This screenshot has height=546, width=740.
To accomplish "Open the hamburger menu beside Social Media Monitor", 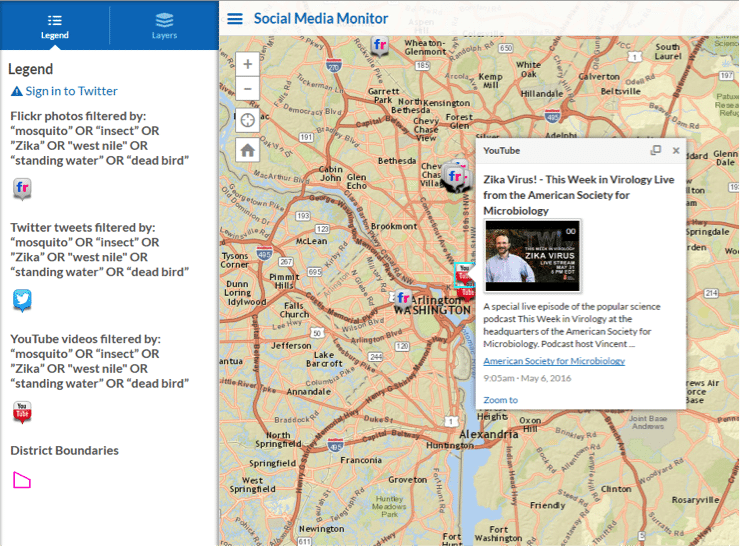I will 235,18.
